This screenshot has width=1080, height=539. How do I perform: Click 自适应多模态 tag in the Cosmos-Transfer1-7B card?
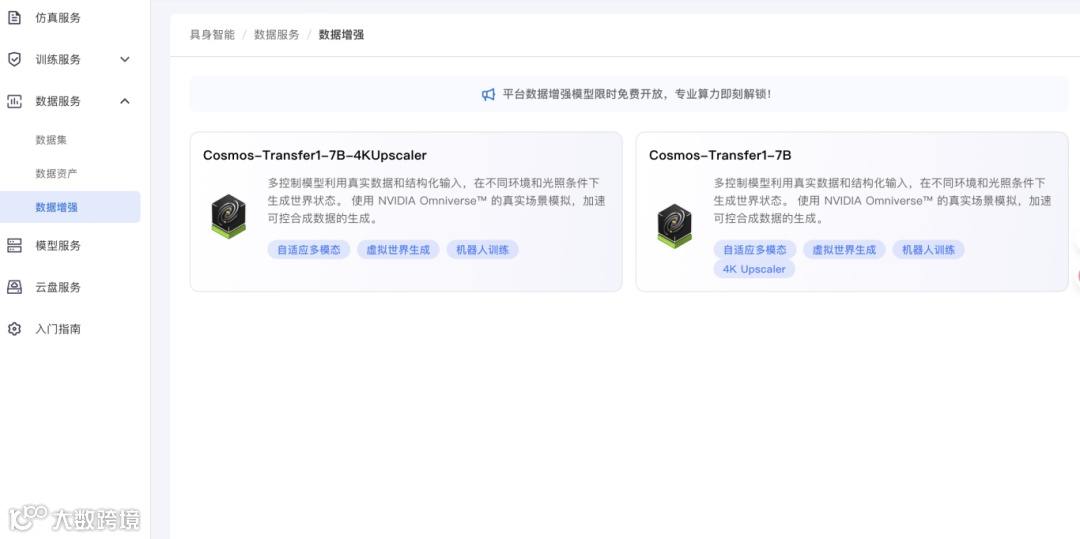pyautogui.click(x=755, y=250)
